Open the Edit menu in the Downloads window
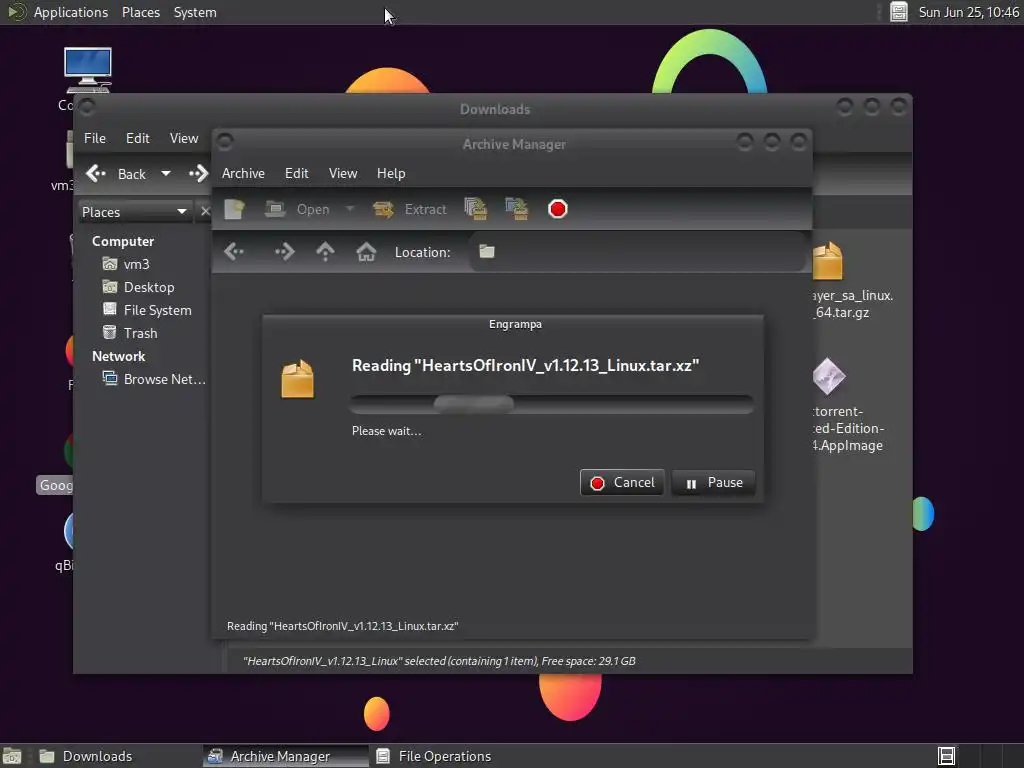 [x=138, y=138]
